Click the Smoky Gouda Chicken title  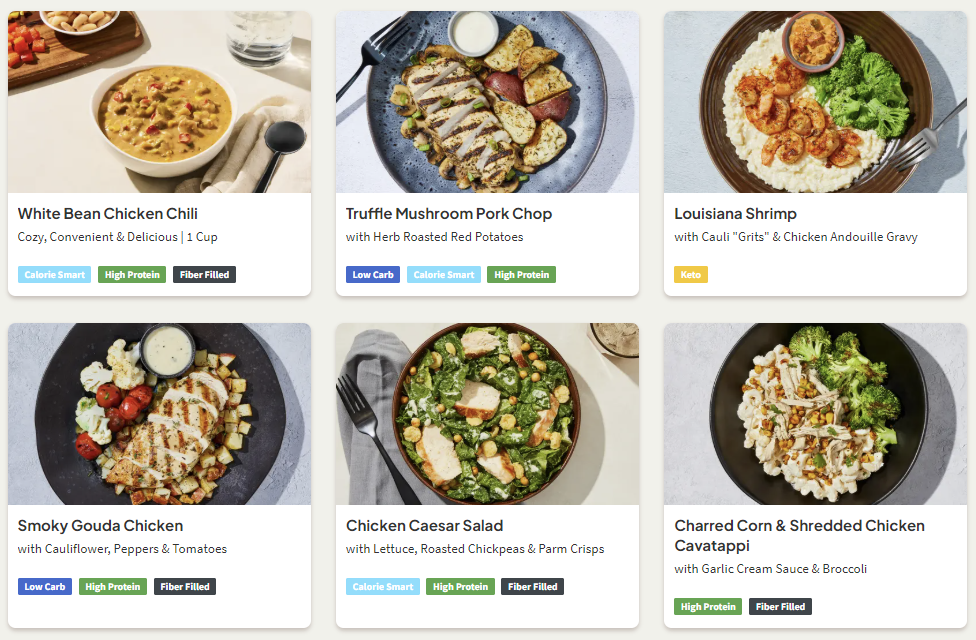(100, 525)
